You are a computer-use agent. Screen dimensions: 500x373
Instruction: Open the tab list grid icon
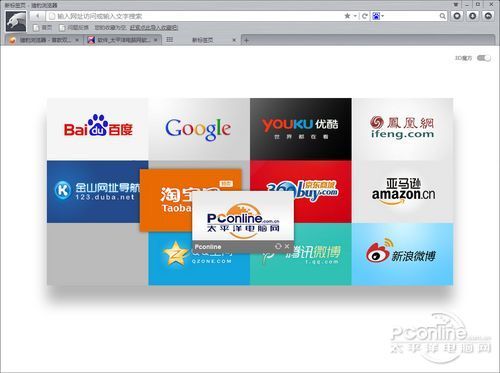coord(169,40)
